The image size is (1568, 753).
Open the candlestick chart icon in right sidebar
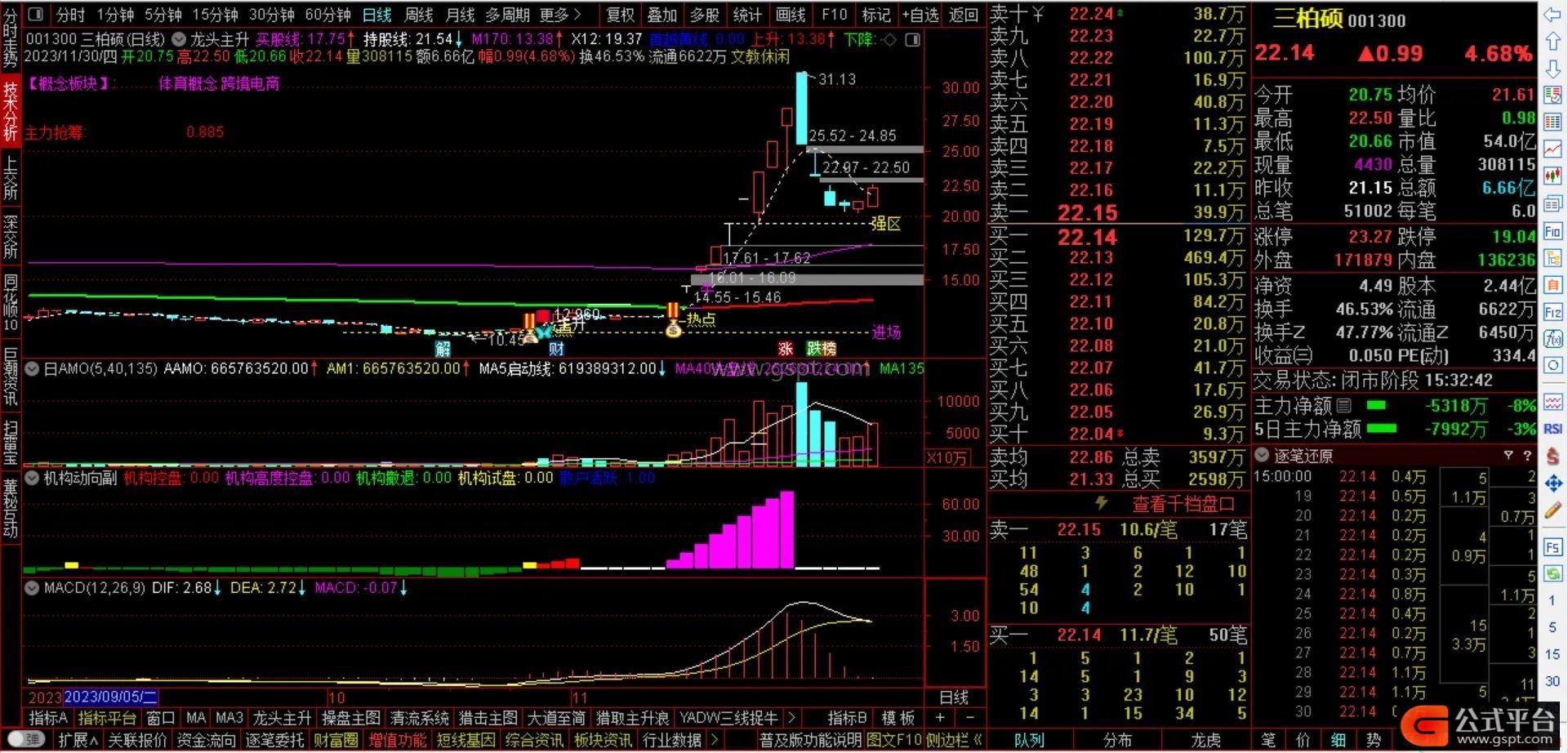pos(1552,176)
